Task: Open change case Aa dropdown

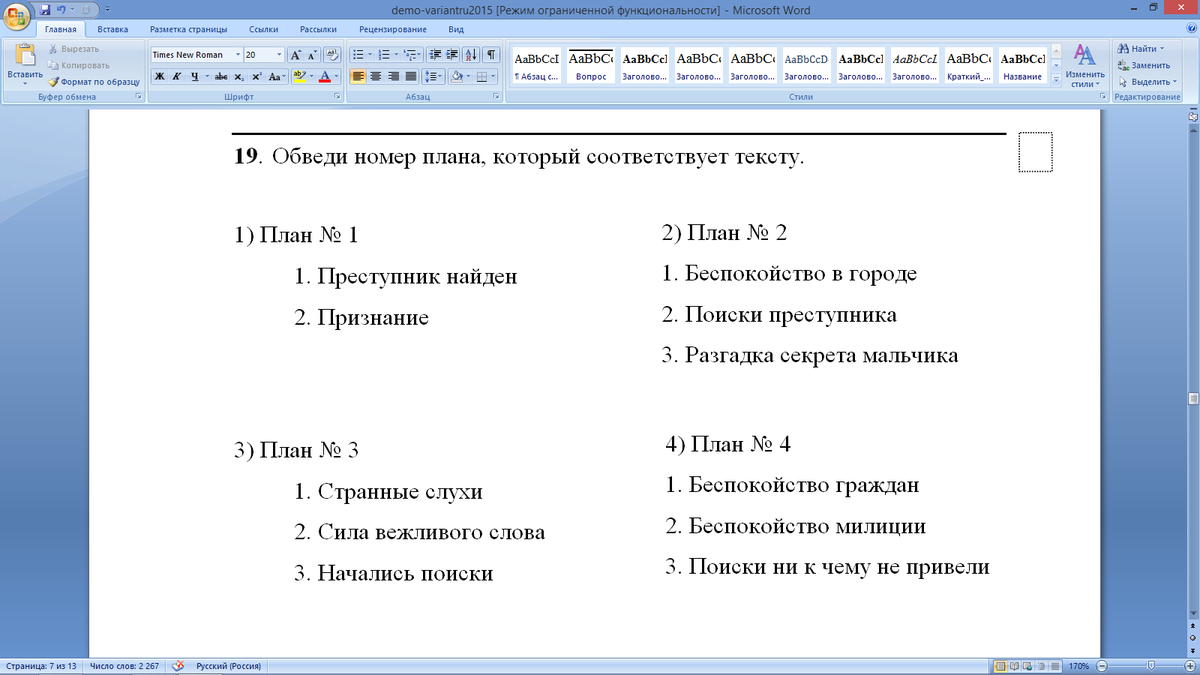Action: pyautogui.click(x=277, y=76)
